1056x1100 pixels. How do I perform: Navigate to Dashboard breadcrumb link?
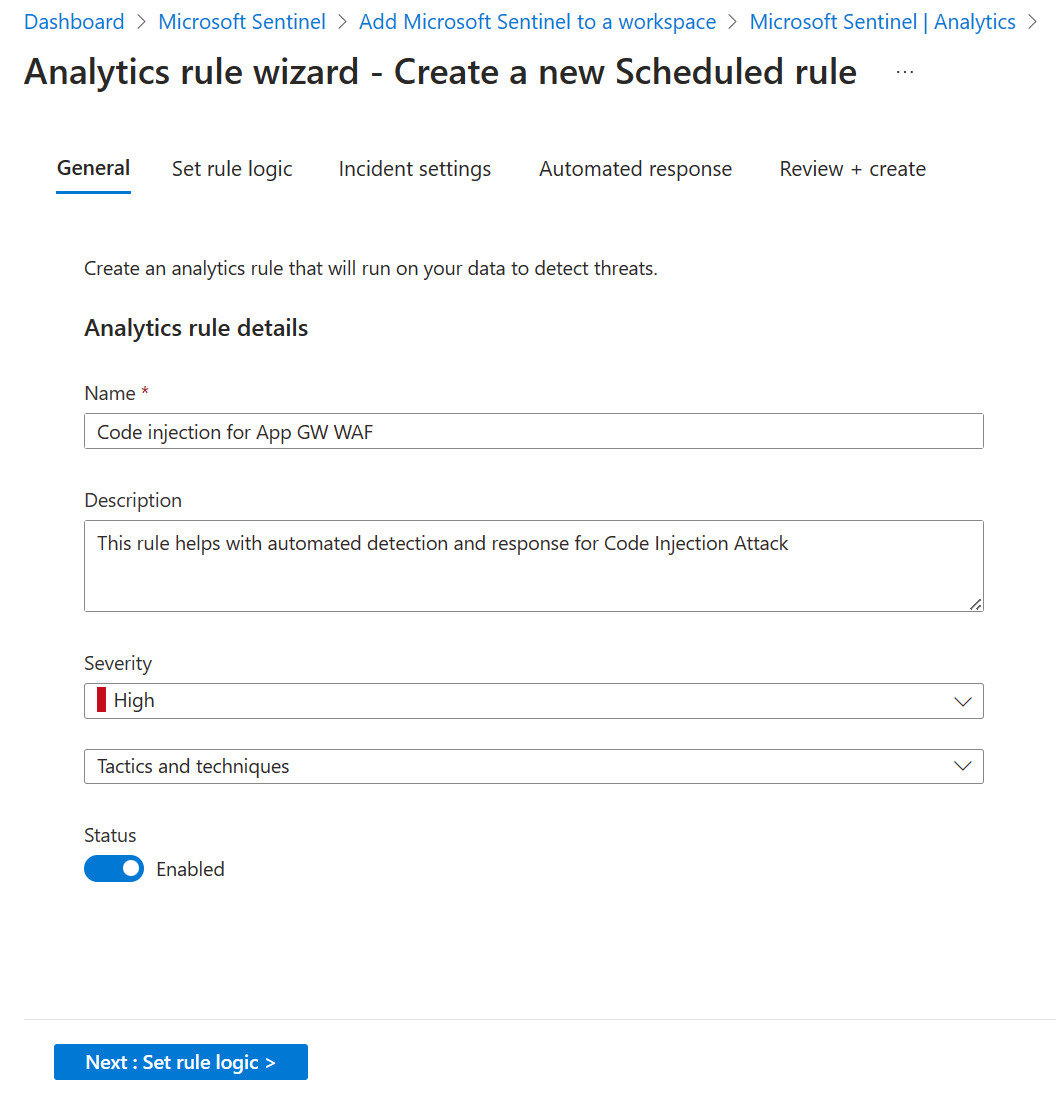74,22
